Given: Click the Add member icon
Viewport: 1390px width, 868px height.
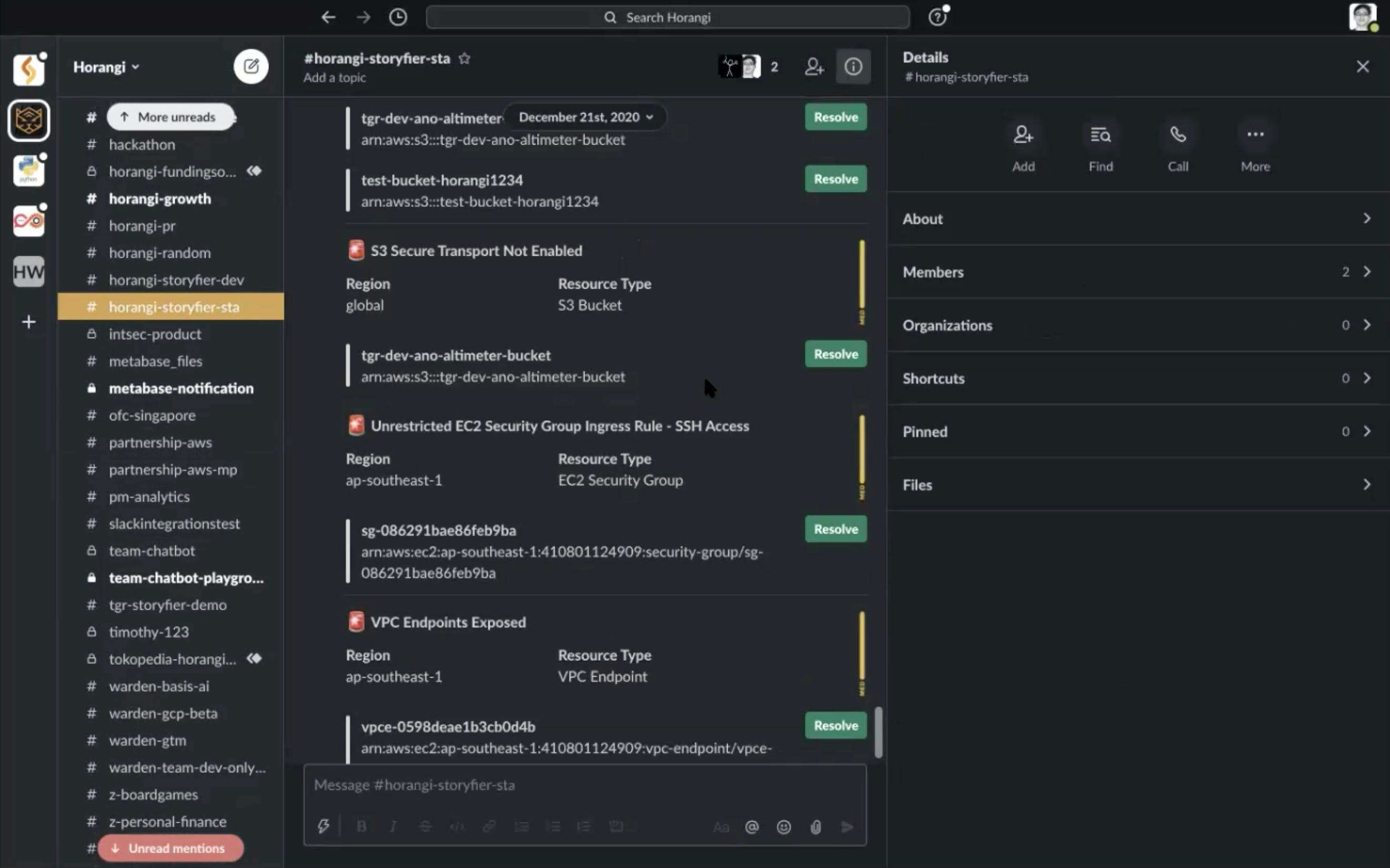Looking at the screenshot, I should click(x=814, y=66).
